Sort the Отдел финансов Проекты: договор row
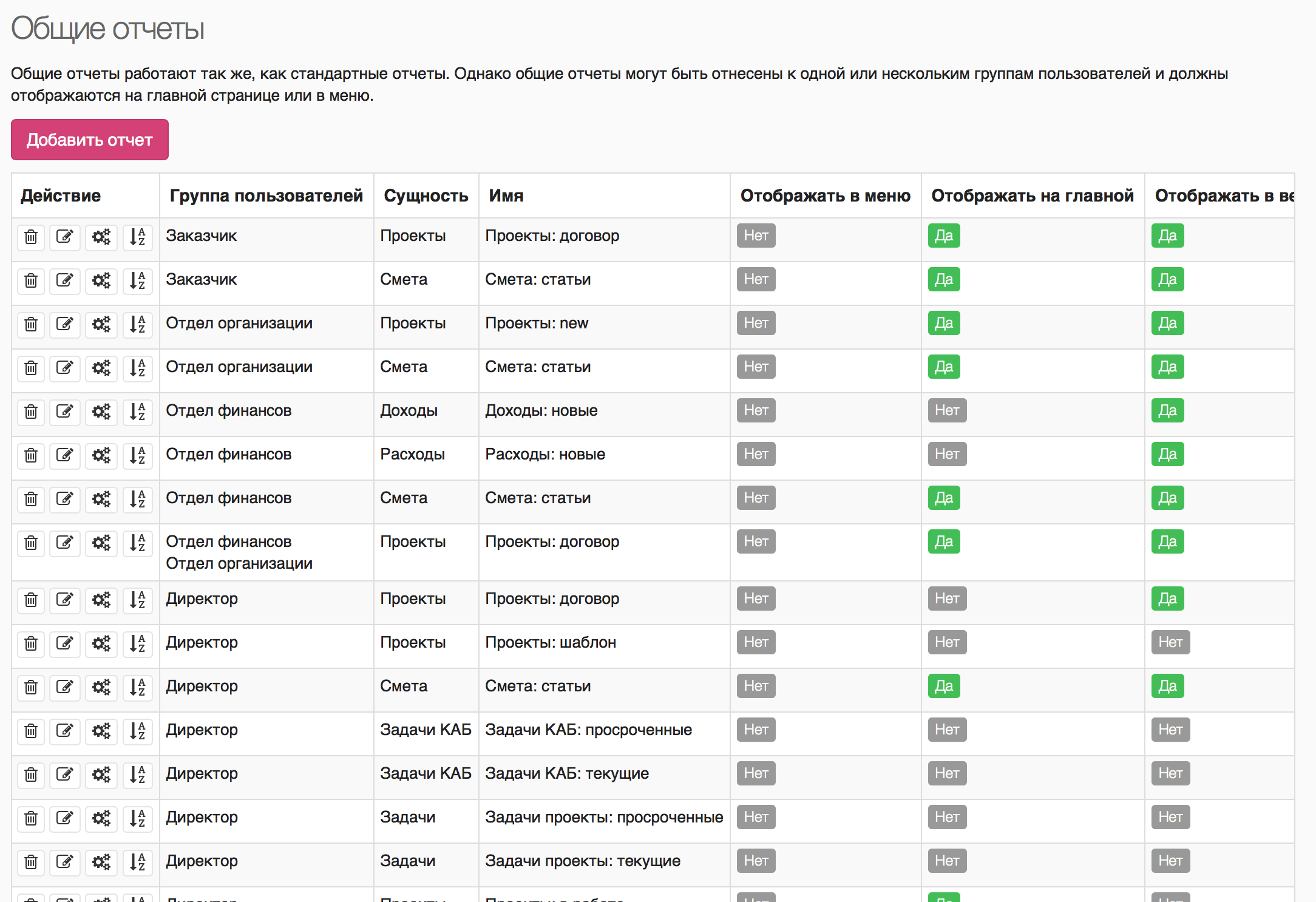The image size is (1316, 902). pyautogui.click(x=138, y=543)
